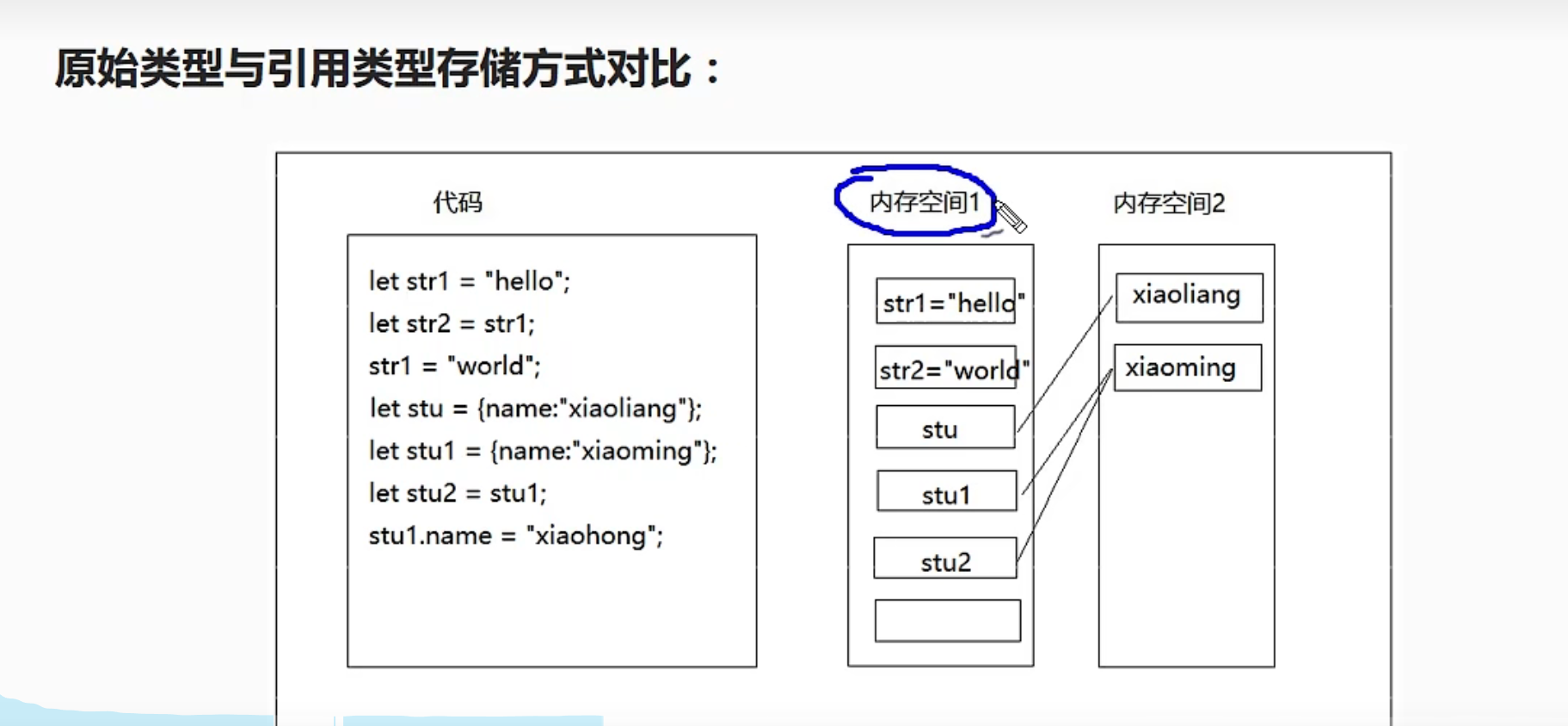Screen dimensions: 1568x726
Task: Select the xiaoming box in memory space 2
Action: pyautogui.click(x=1187, y=368)
